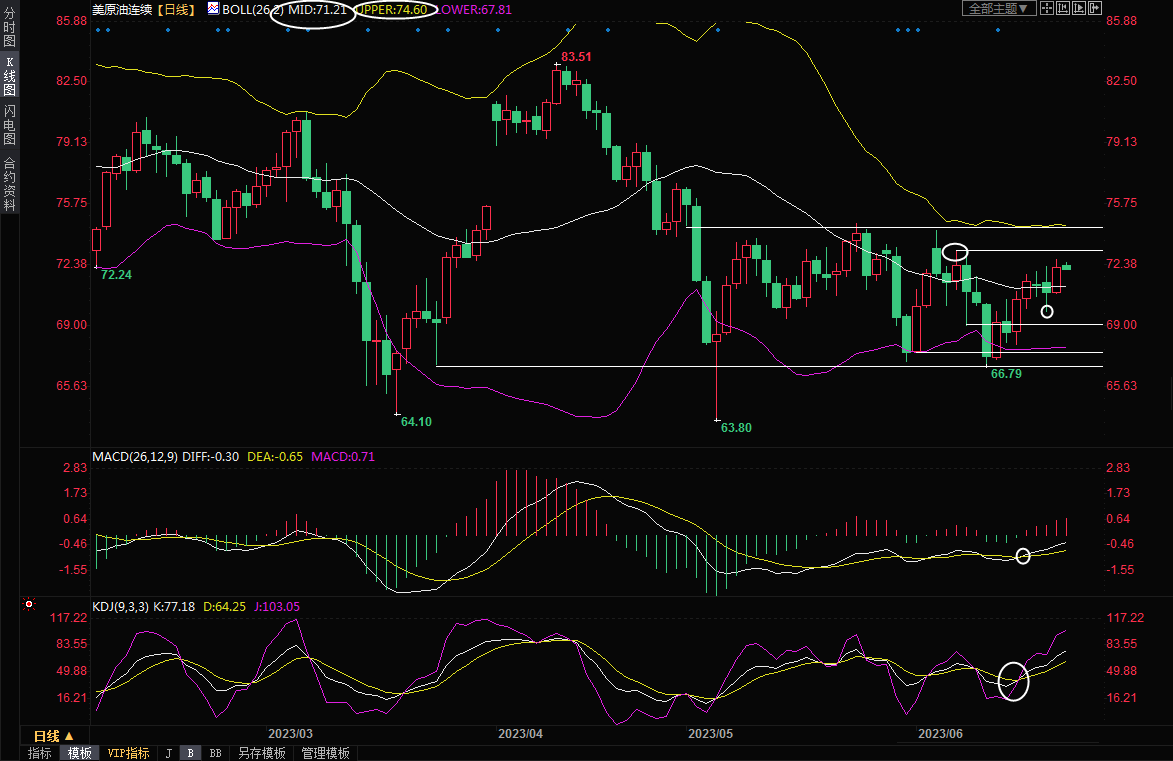Screen dimensions: 1173x761
Task: Expand the 日线 period selector
Action: pos(55,736)
